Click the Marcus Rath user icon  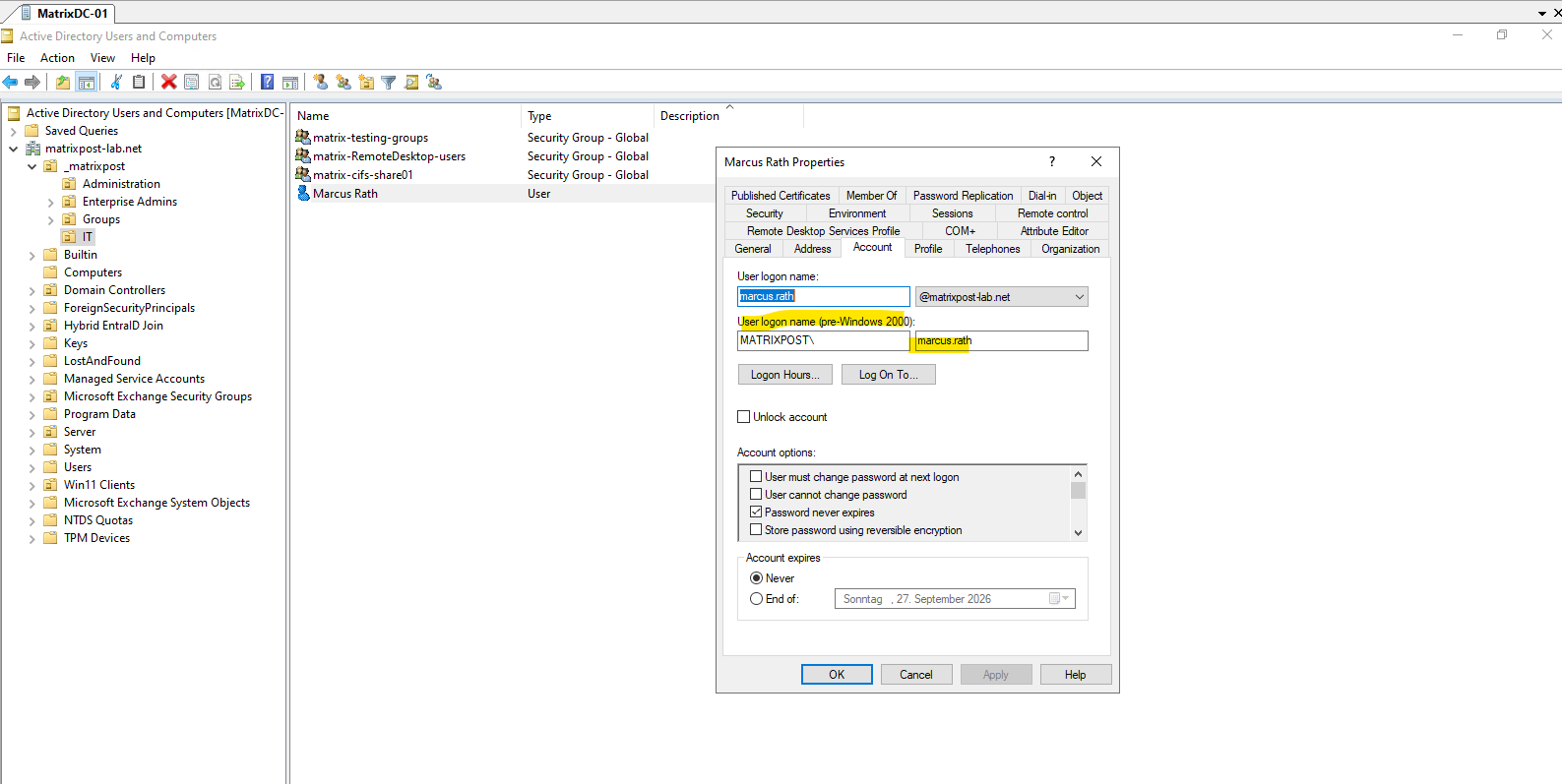(303, 193)
